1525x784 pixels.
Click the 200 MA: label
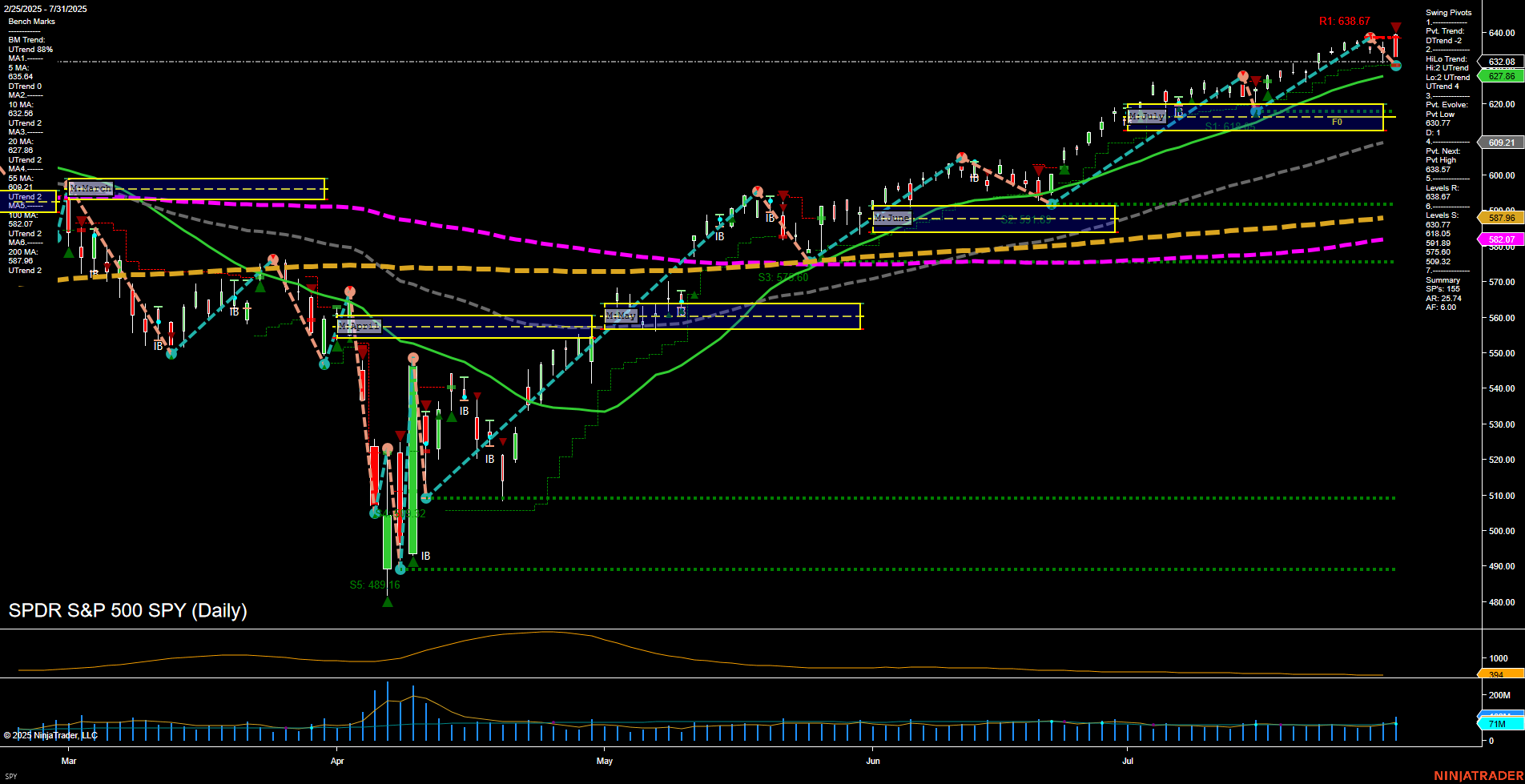23,252
